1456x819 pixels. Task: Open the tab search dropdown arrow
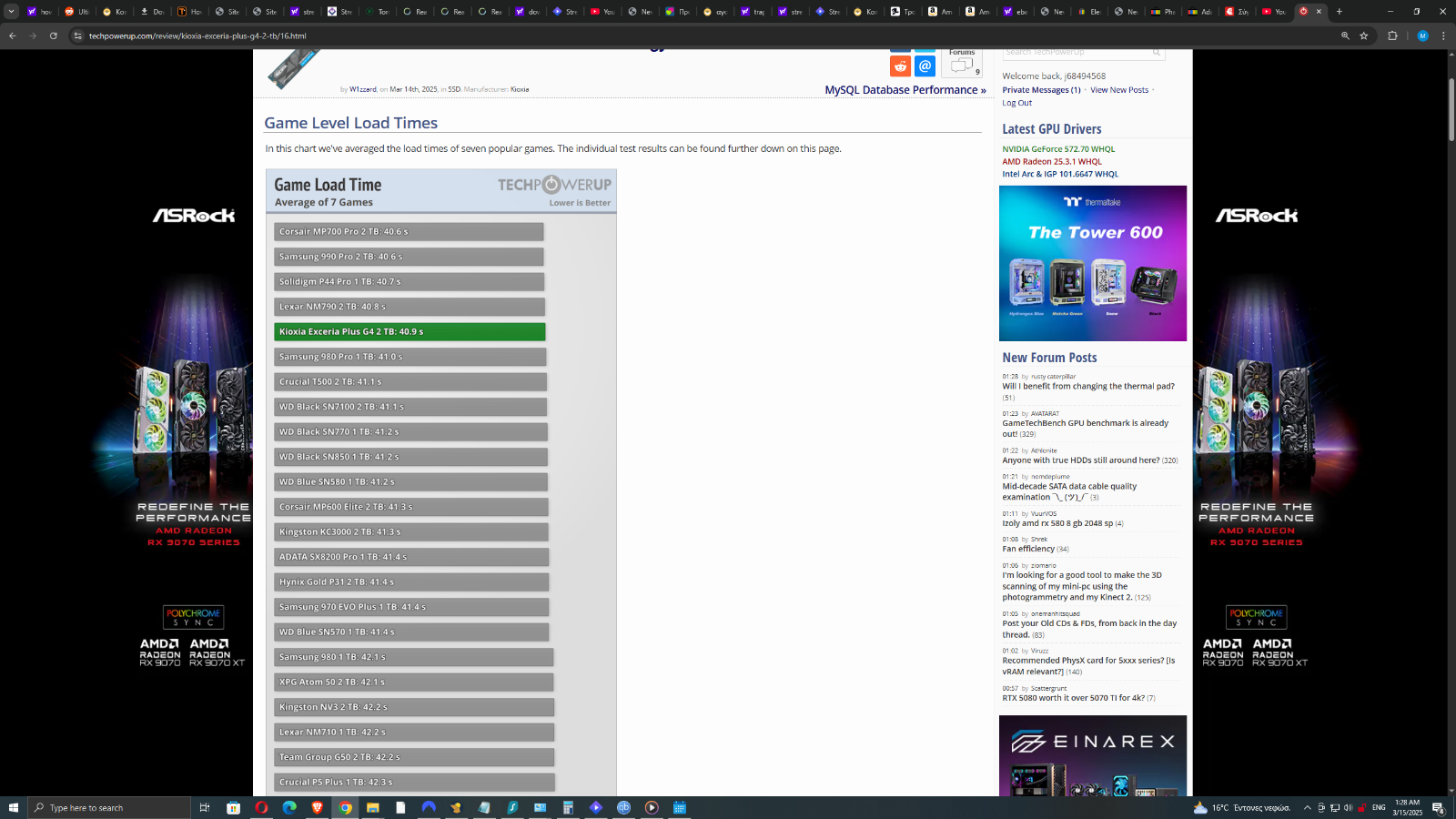11,11
